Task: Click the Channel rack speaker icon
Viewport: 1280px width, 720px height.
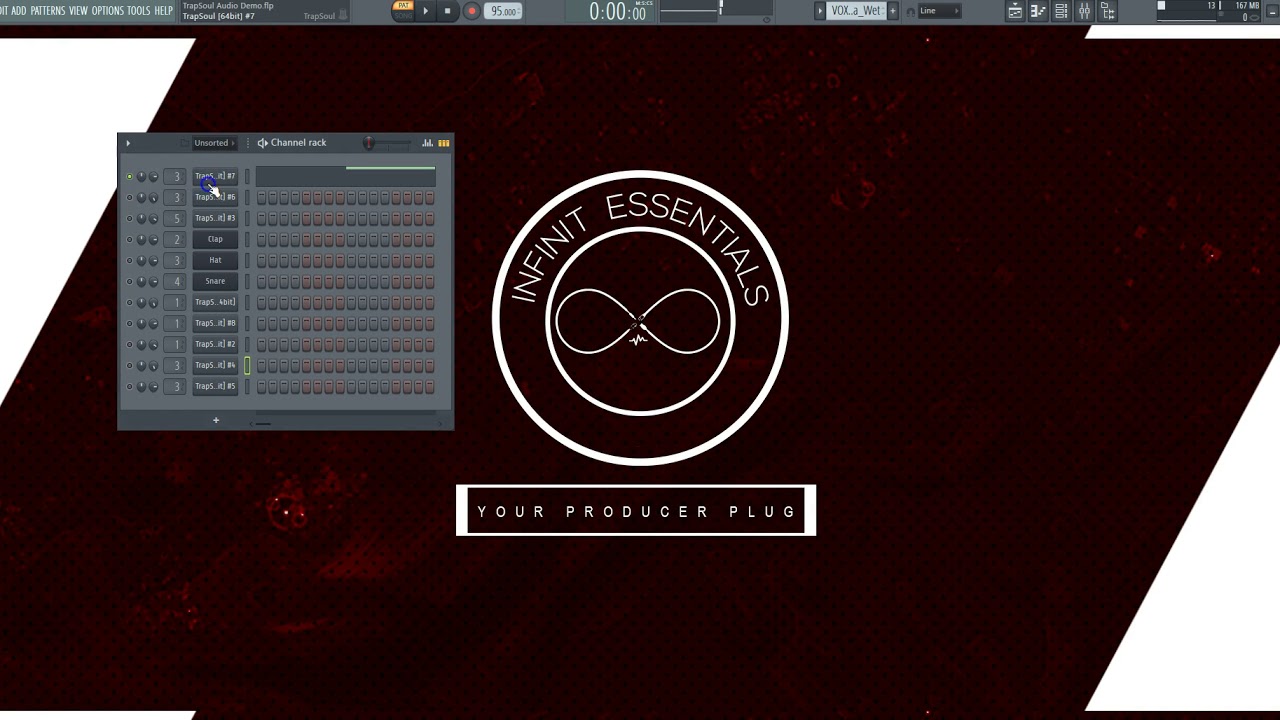Action: [x=262, y=143]
